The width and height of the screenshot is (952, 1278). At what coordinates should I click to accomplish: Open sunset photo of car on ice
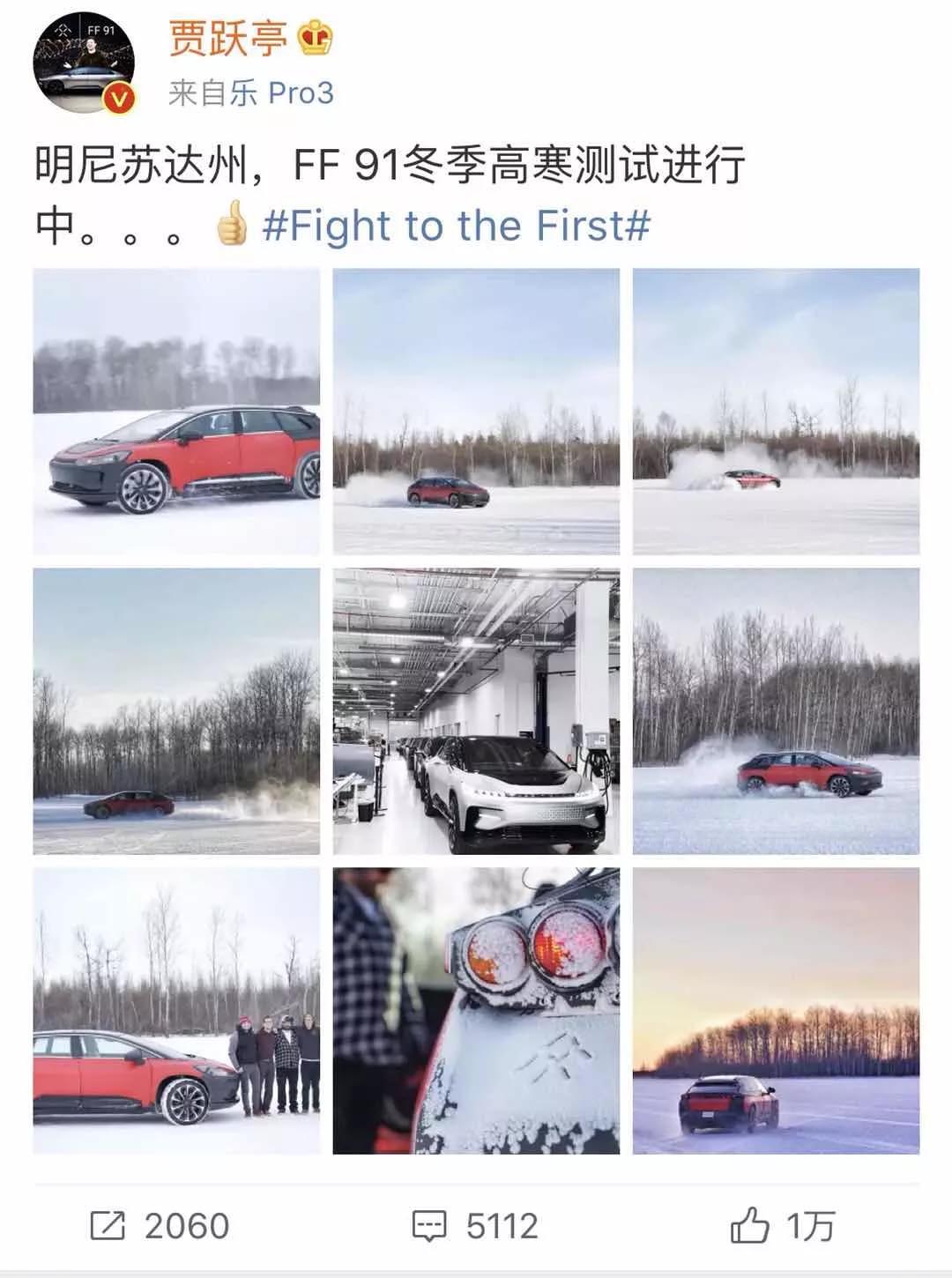776,1011
